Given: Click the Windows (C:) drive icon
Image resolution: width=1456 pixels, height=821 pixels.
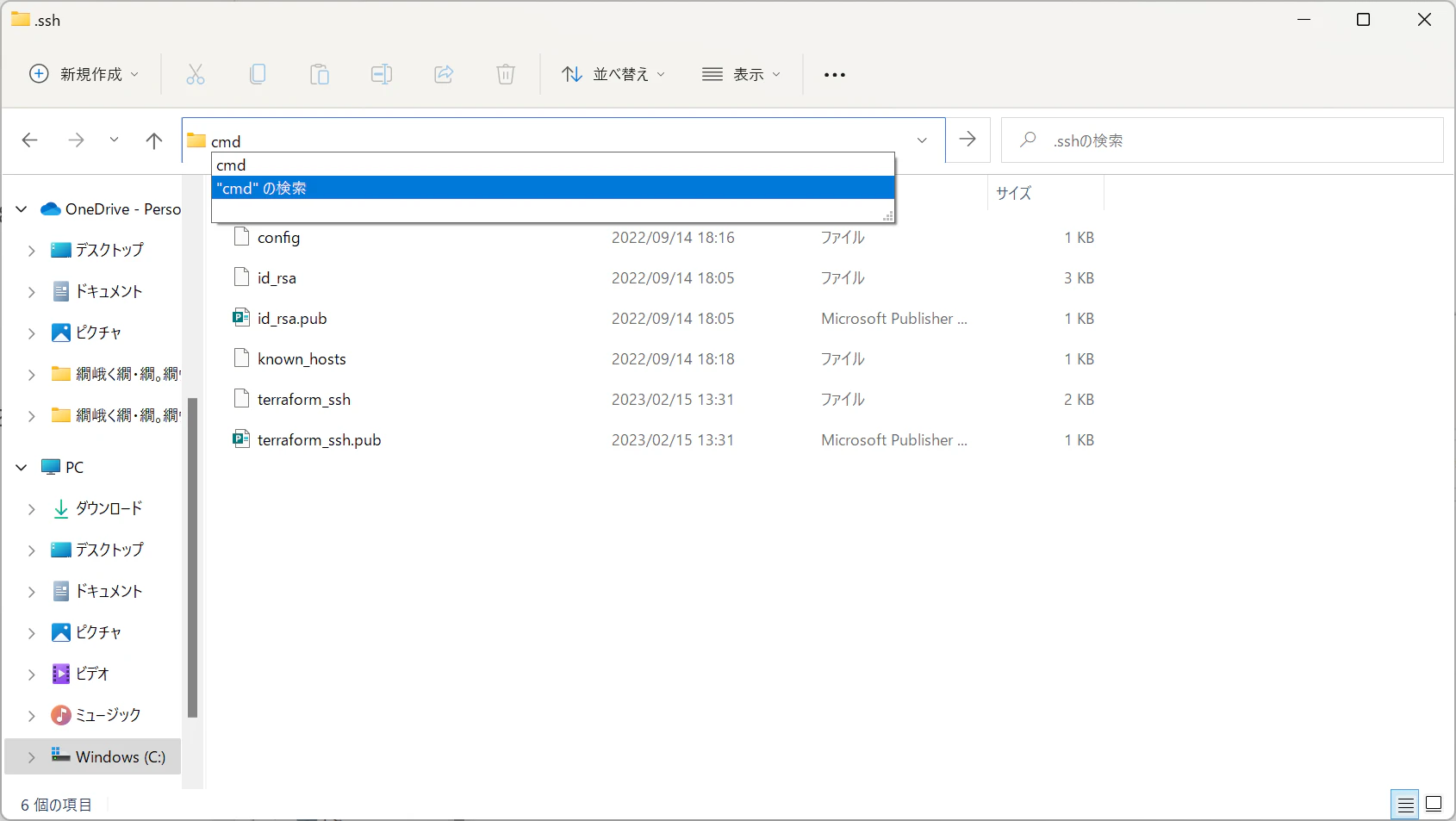Looking at the screenshot, I should tap(60, 756).
